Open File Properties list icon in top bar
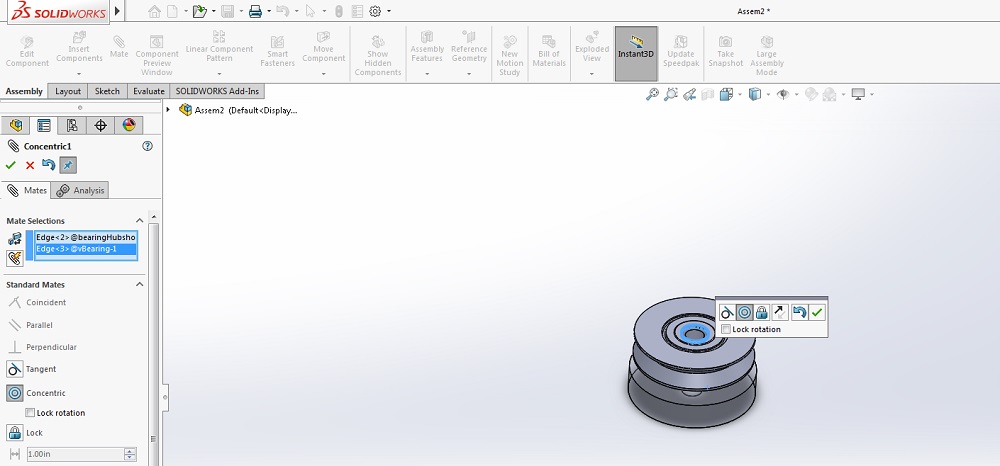Screen dimensions: 1000x466 (x=357, y=11)
